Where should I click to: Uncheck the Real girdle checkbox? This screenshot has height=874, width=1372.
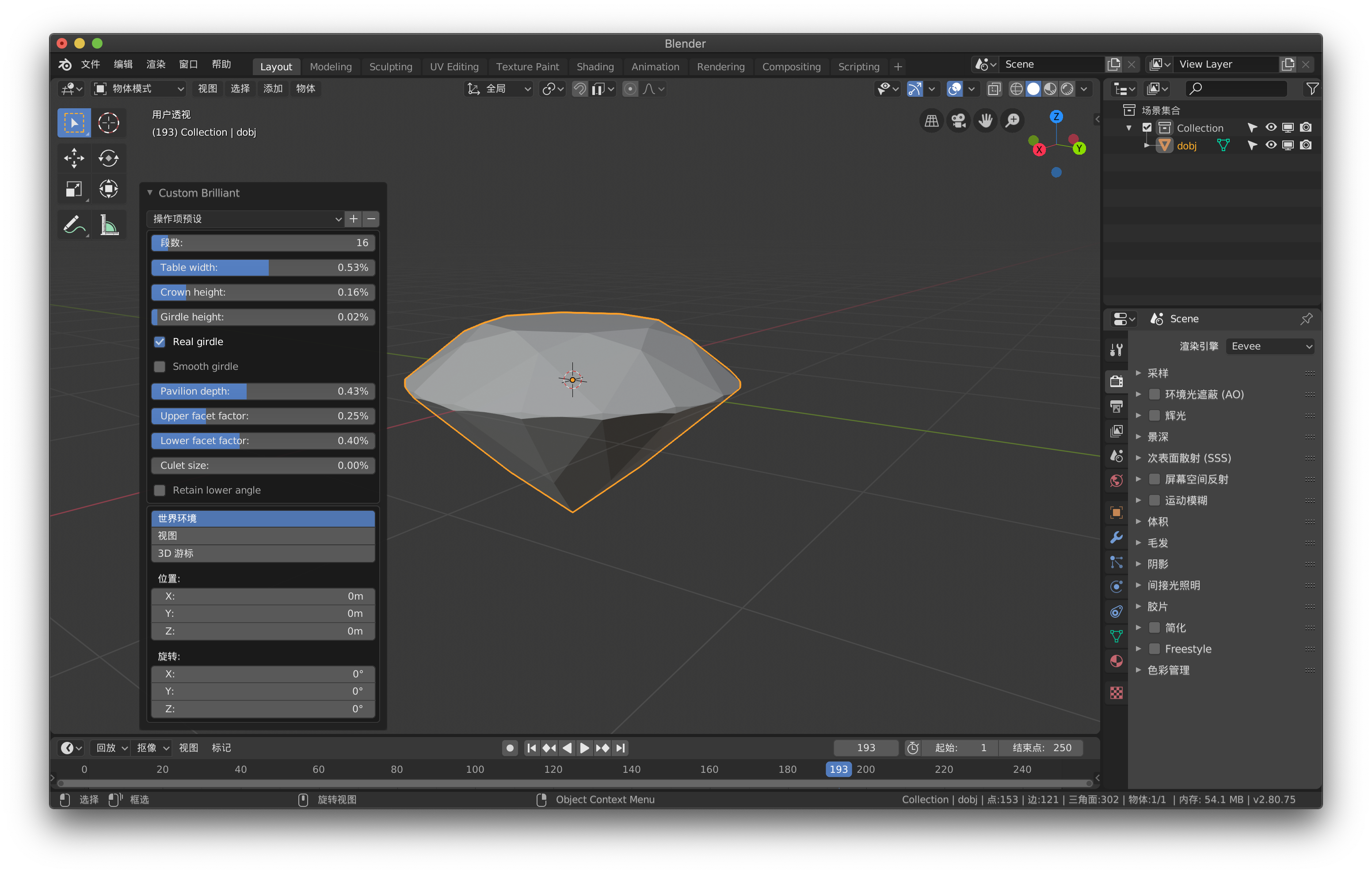160,342
